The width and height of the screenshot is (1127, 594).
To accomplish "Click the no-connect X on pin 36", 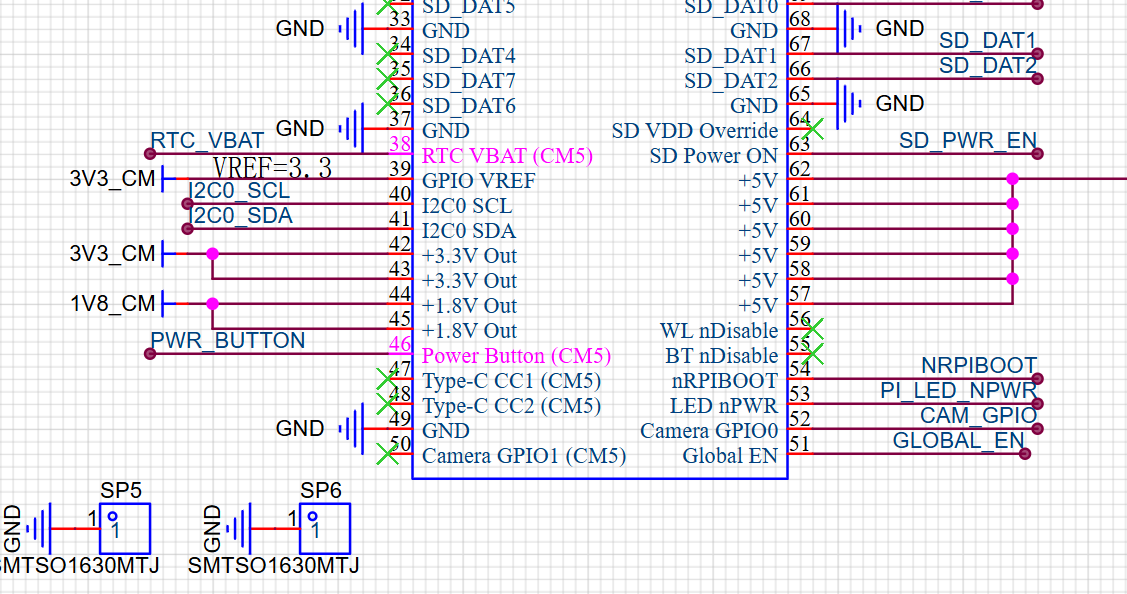I will (387, 104).
